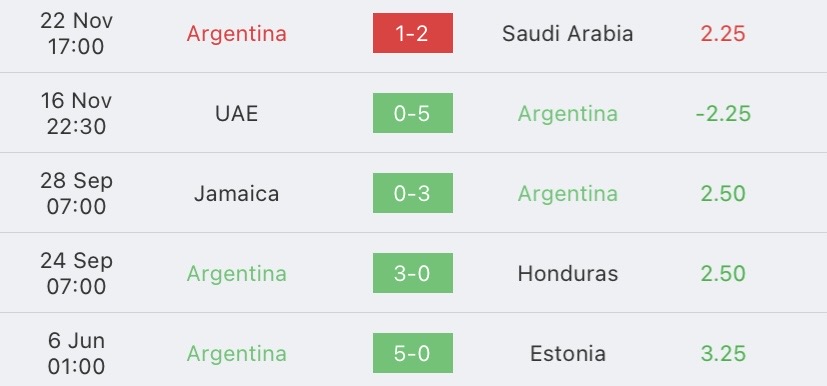This screenshot has width=827, height=386.
Task: Select UAE team name
Action: tap(236, 113)
